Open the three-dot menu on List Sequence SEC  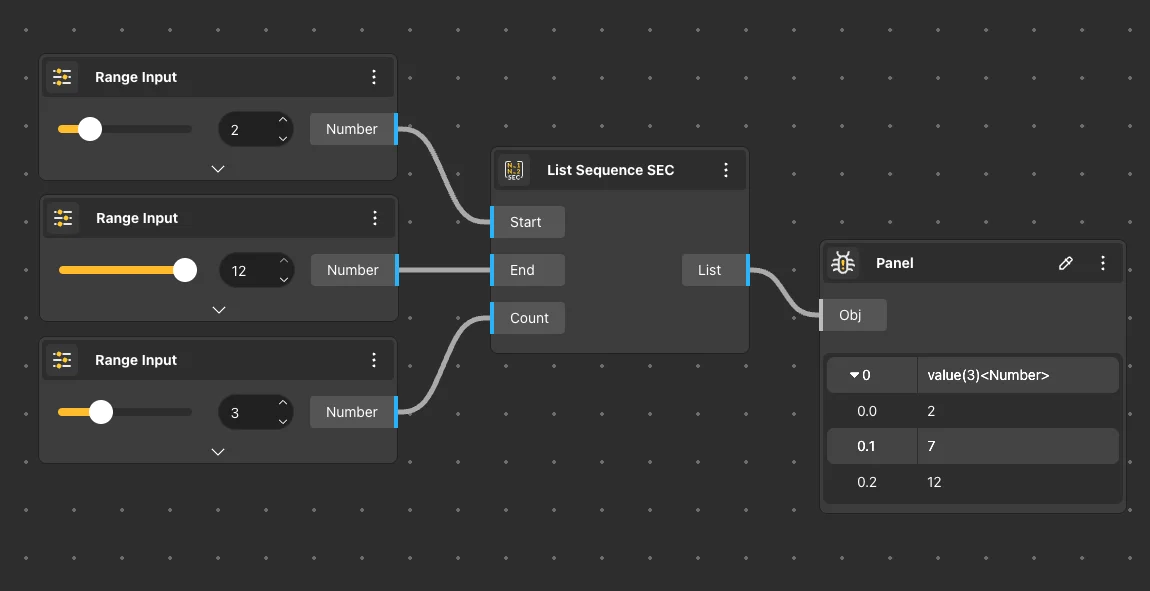click(726, 170)
